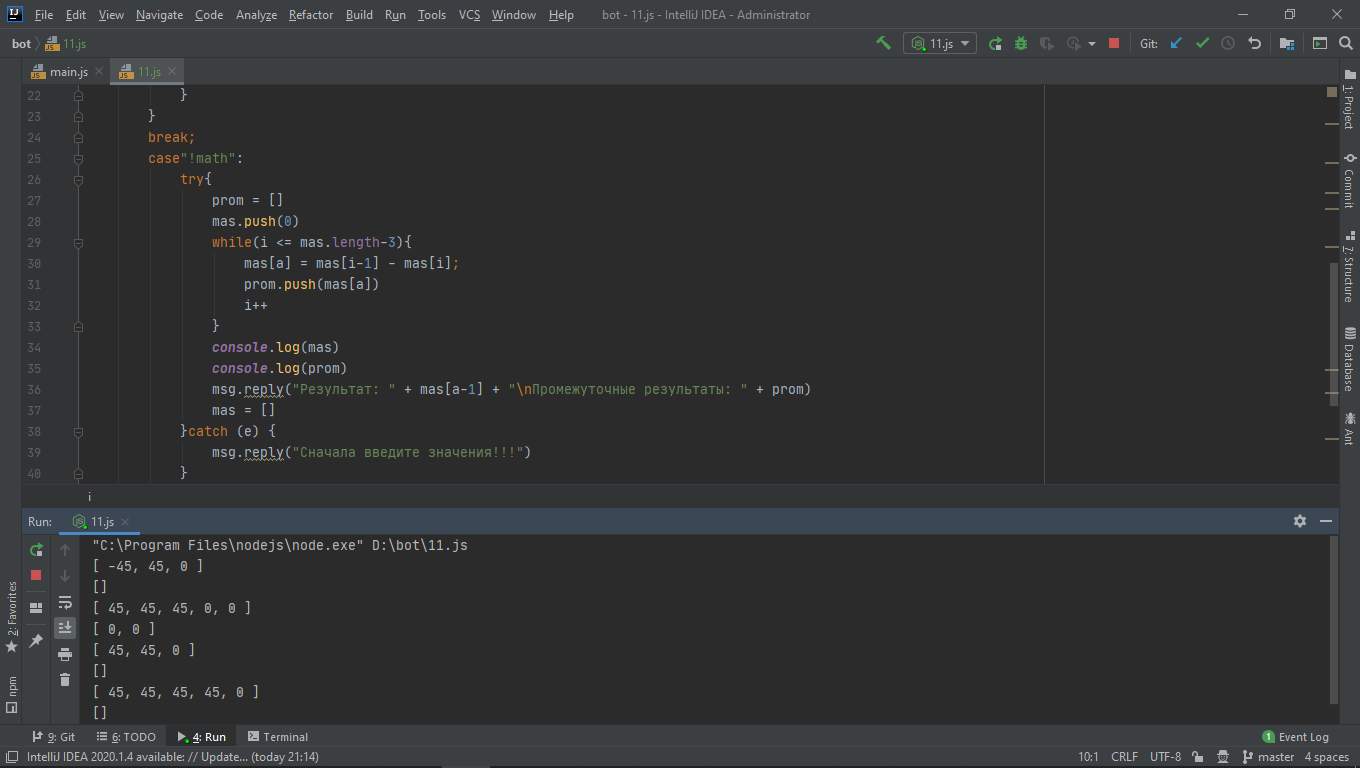Restore layout icon in Run panel

(36, 607)
